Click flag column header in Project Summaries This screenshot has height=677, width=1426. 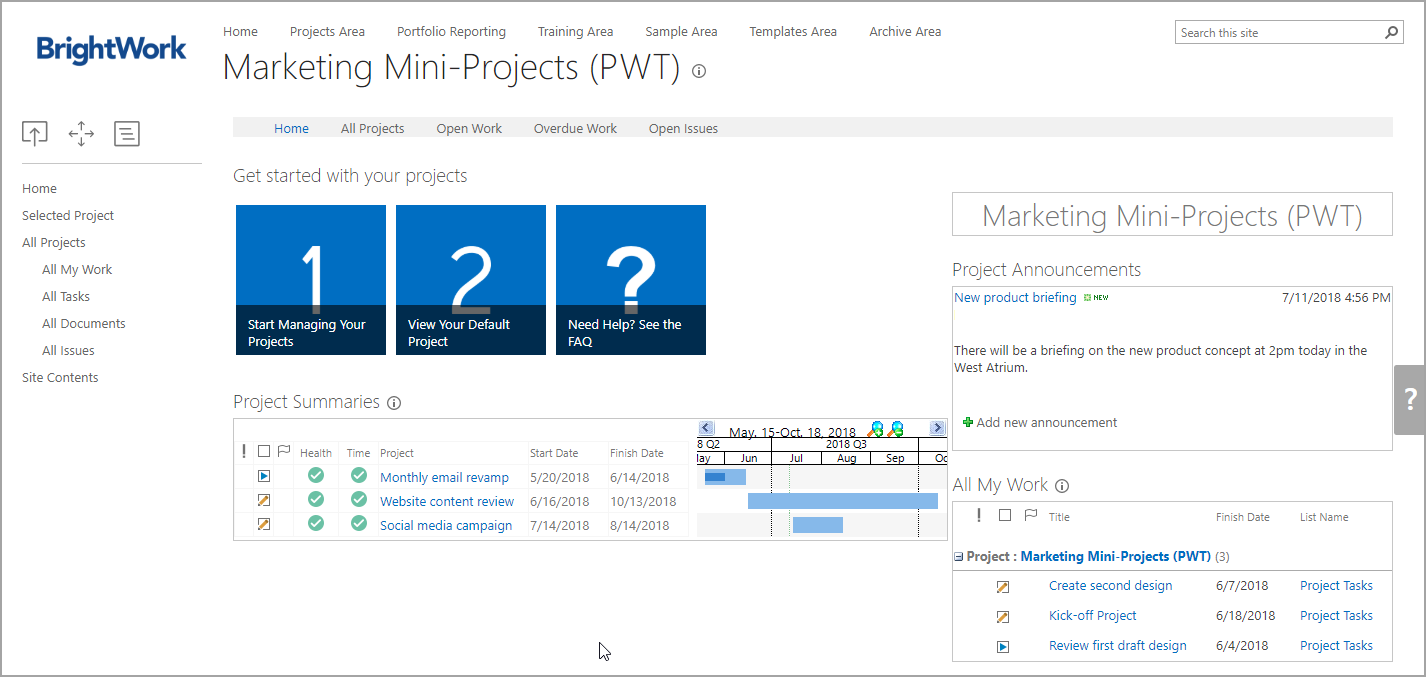(284, 452)
